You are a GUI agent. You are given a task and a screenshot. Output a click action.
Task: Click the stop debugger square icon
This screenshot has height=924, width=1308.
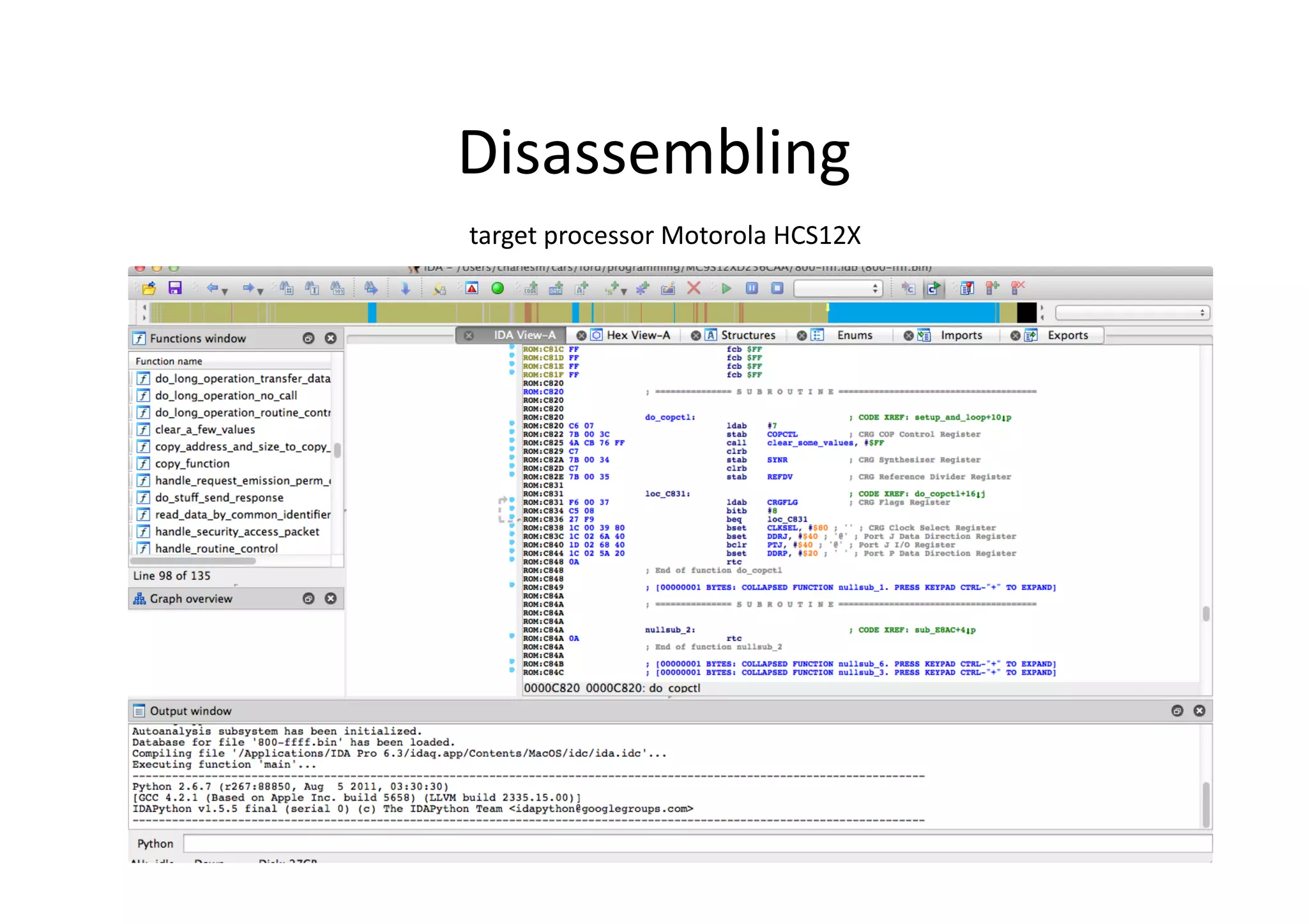pyautogui.click(x=777, y=289)
